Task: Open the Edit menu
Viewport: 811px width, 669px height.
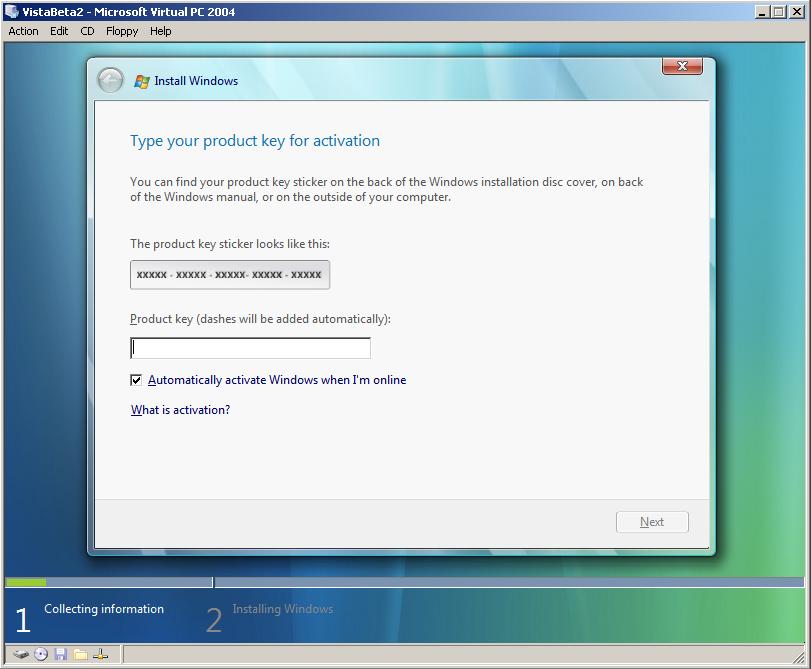Action: point(59,31)
